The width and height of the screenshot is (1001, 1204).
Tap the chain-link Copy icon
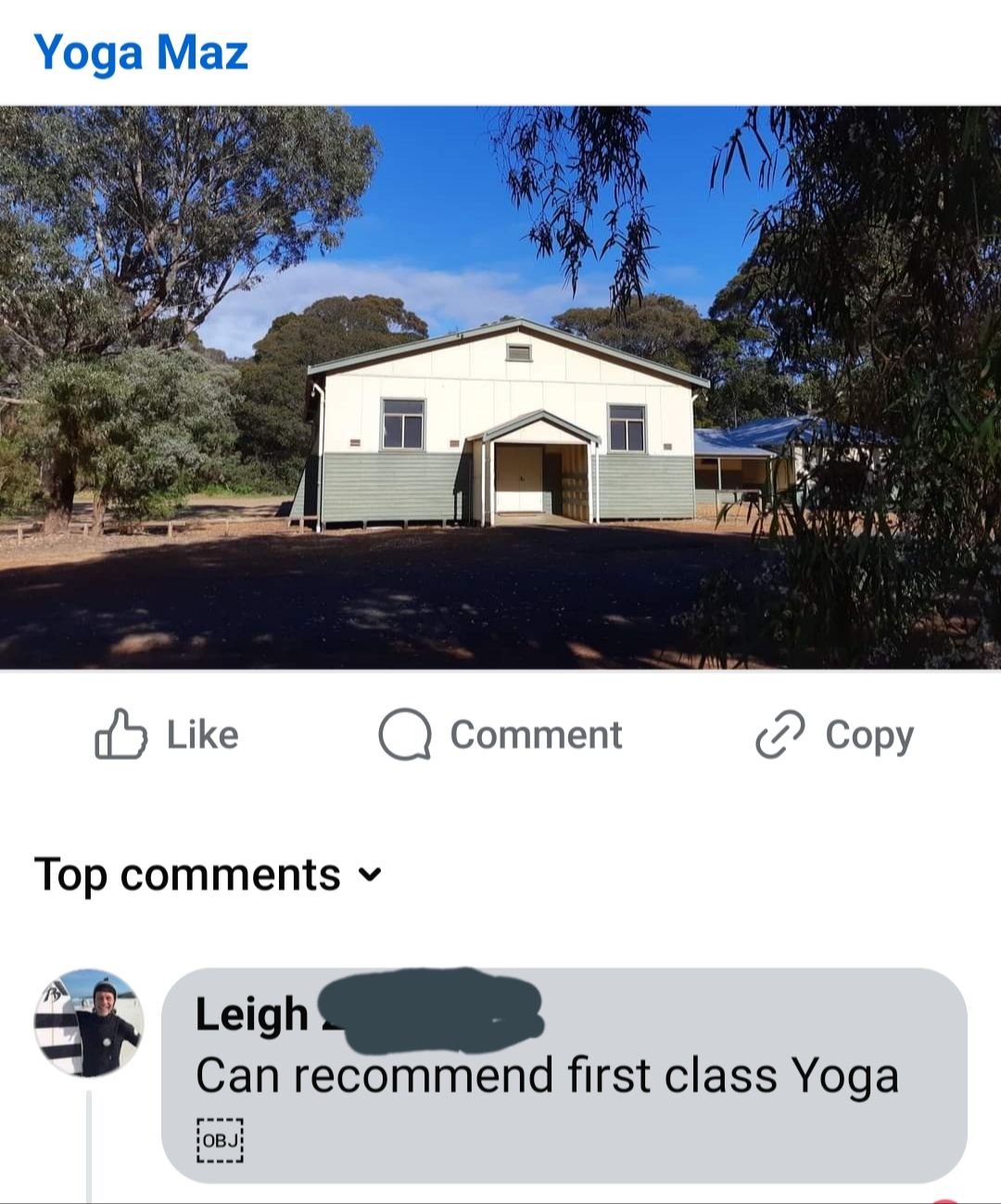tap(780, 735)
